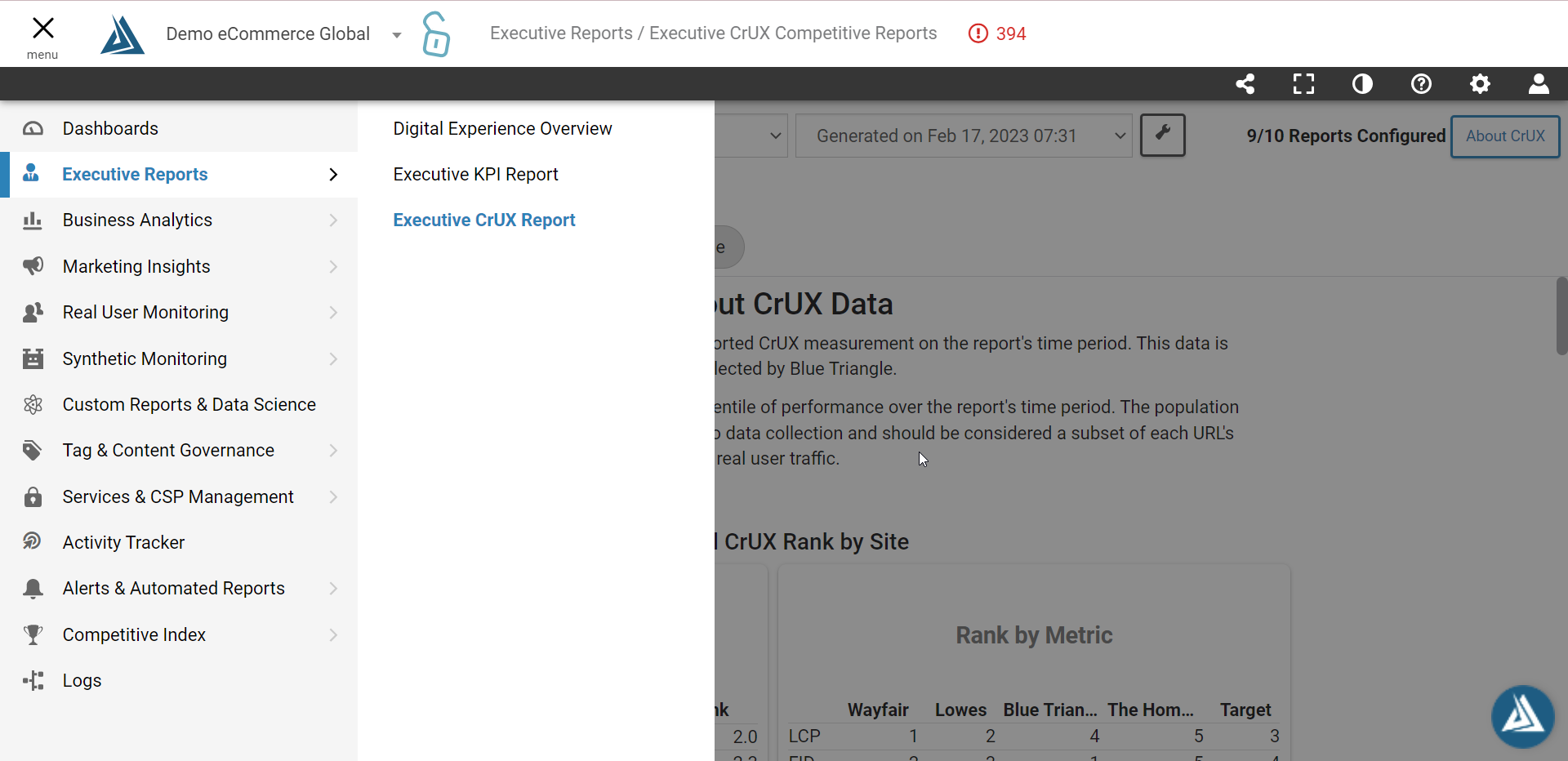Click the Target column header
Image resolution: width=1568 pixels, height=761 pixels.
(x=1245, y=710)
